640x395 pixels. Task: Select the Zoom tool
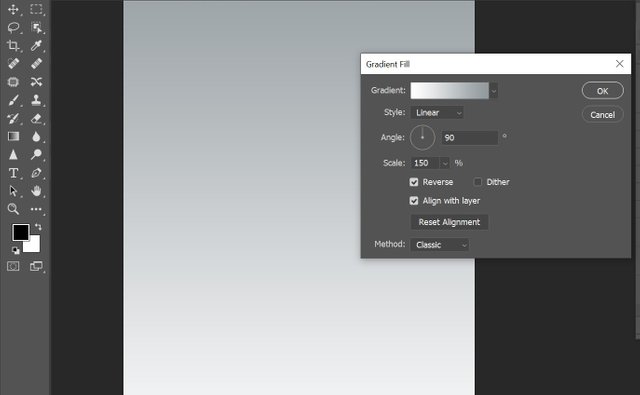(13, 209)
